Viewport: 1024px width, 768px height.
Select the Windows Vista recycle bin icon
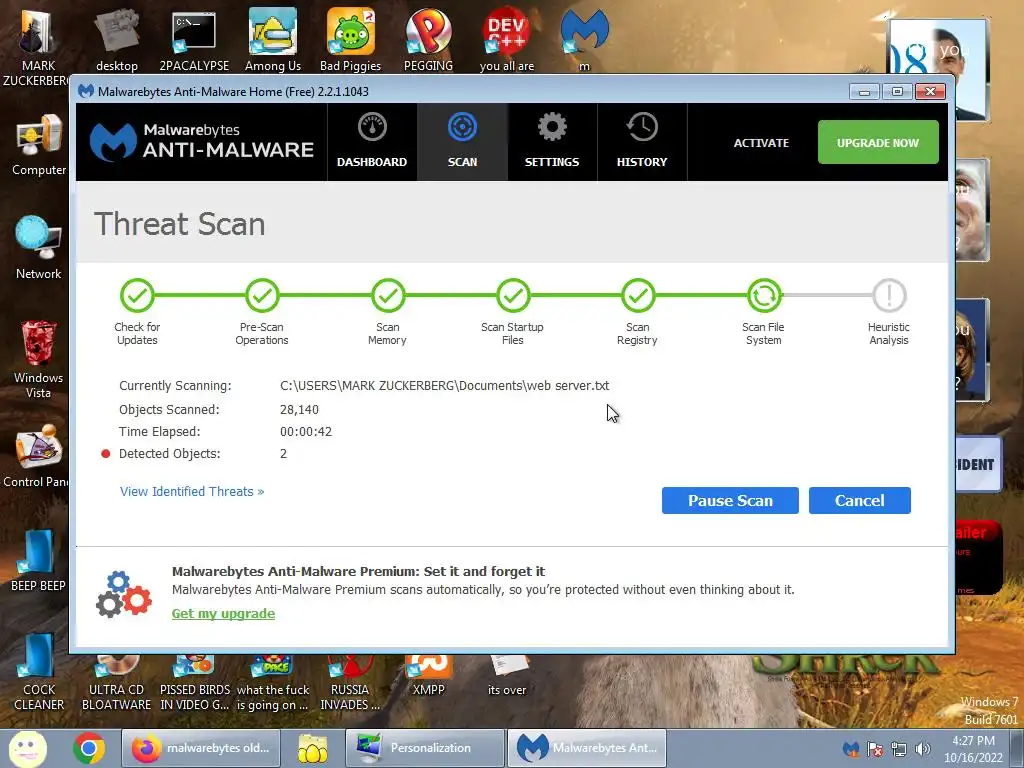click(x=39, y=359)
